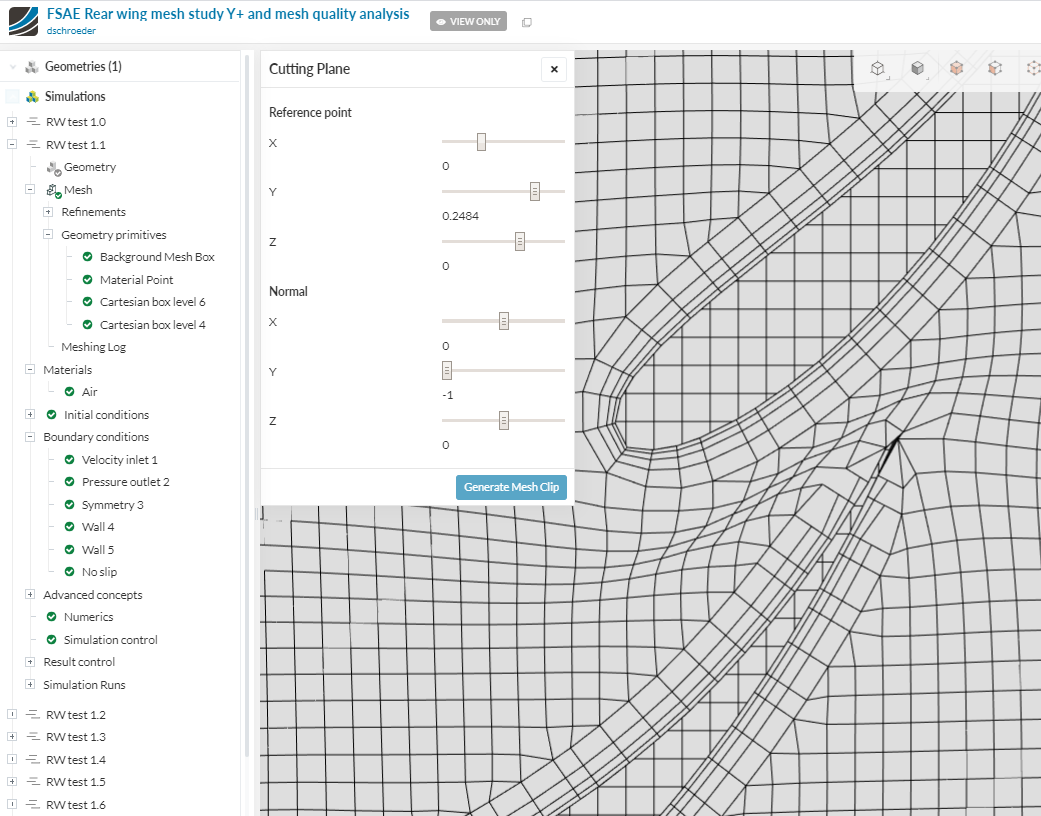Screen dimensions: 1041x816
Task: Click green check beside Air material
Action: click(70, 392)
